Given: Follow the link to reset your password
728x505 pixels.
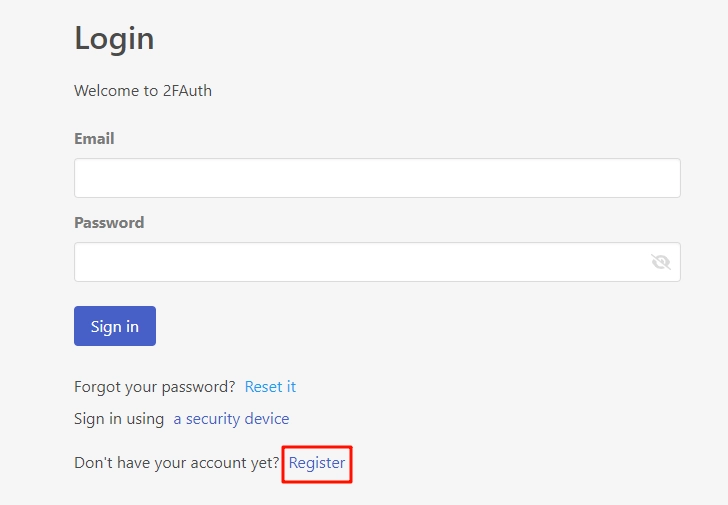Looking at the screenshot, I should coord(270,387).
